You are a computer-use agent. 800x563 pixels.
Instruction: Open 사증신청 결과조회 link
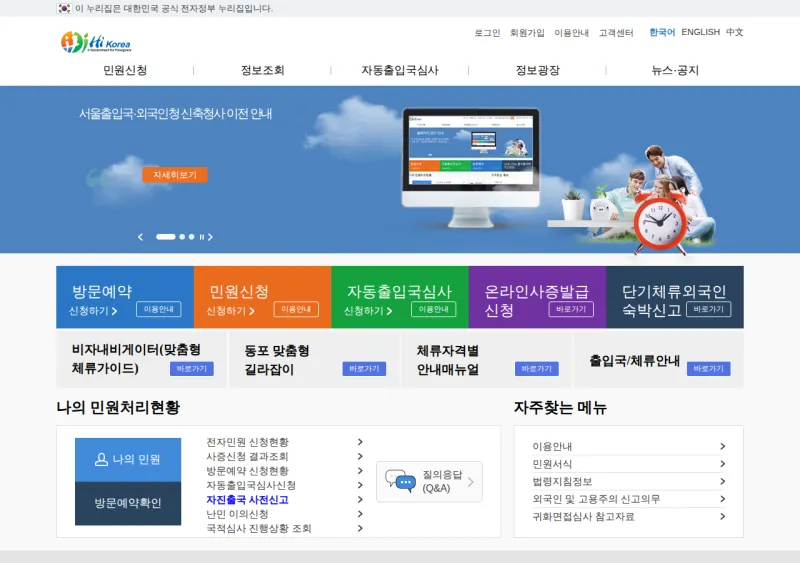tap(247, 456)
